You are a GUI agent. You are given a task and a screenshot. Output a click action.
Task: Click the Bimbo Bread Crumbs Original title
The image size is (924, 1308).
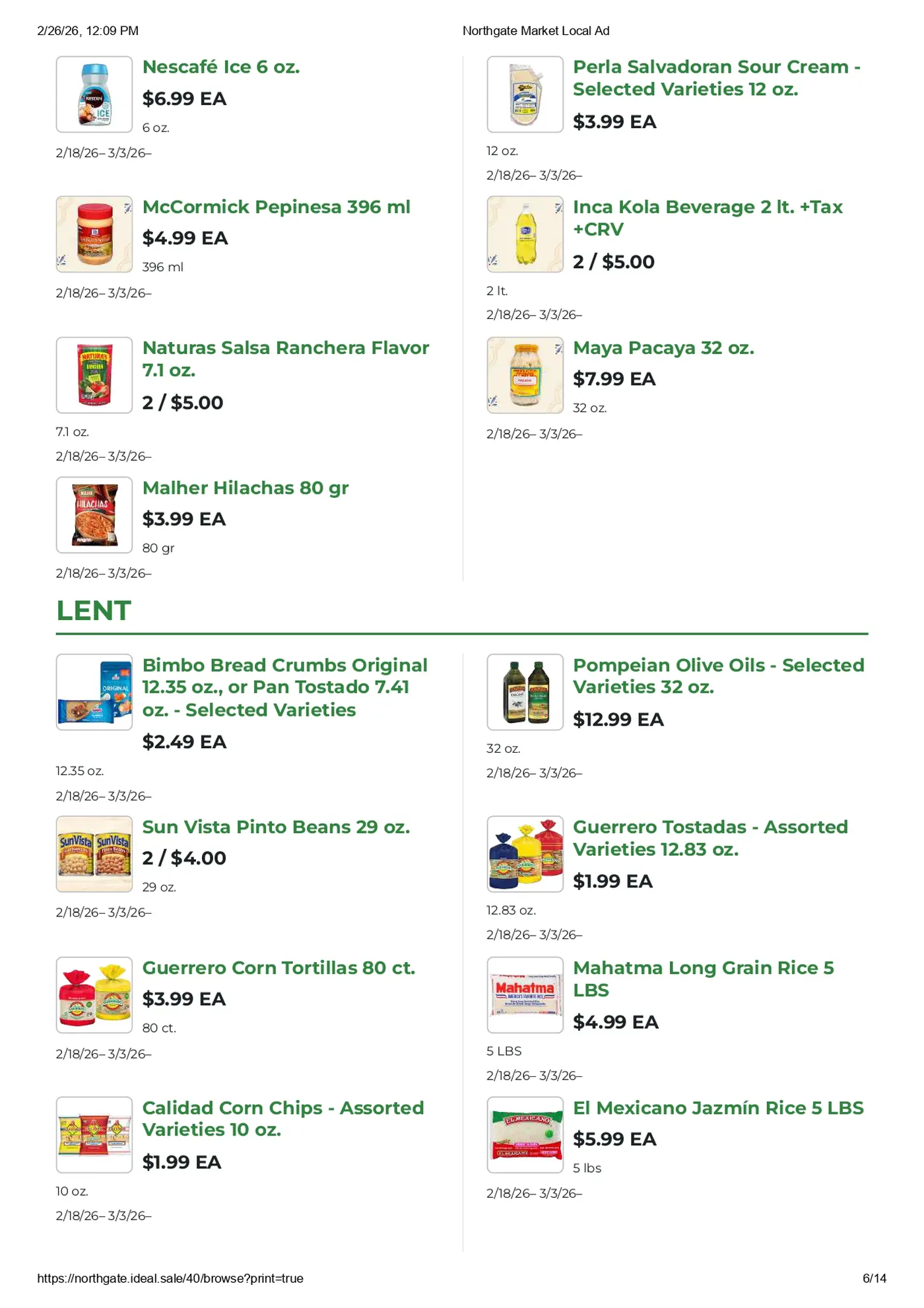[285, 687]
